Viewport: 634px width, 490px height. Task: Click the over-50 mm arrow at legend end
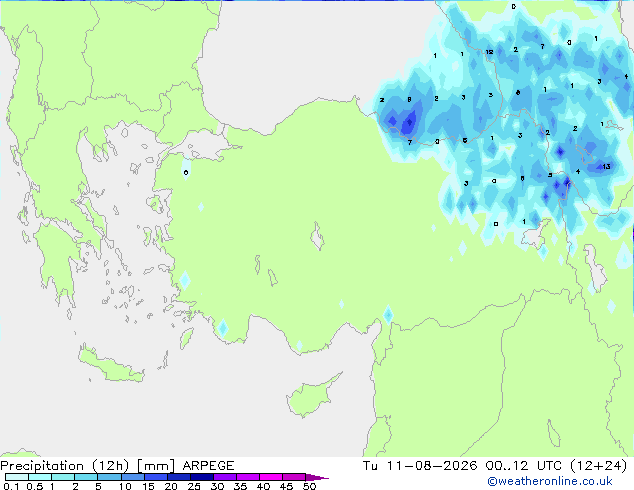point(317,477)
